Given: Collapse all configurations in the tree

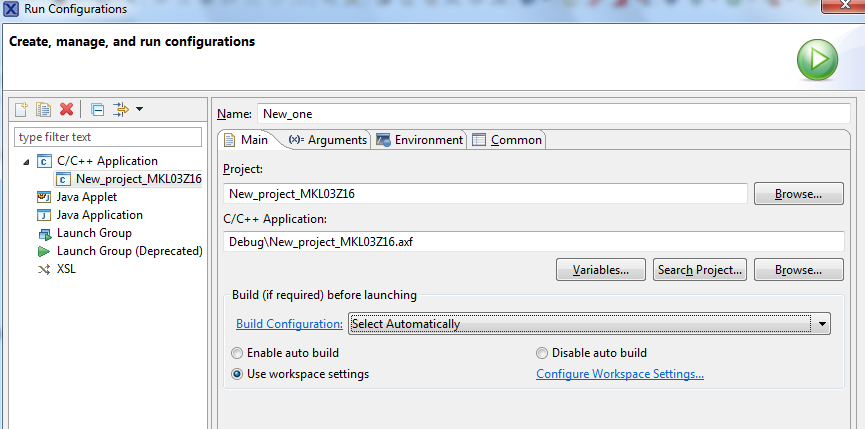Looking at the screenshot, I should (x=97, y=109).
